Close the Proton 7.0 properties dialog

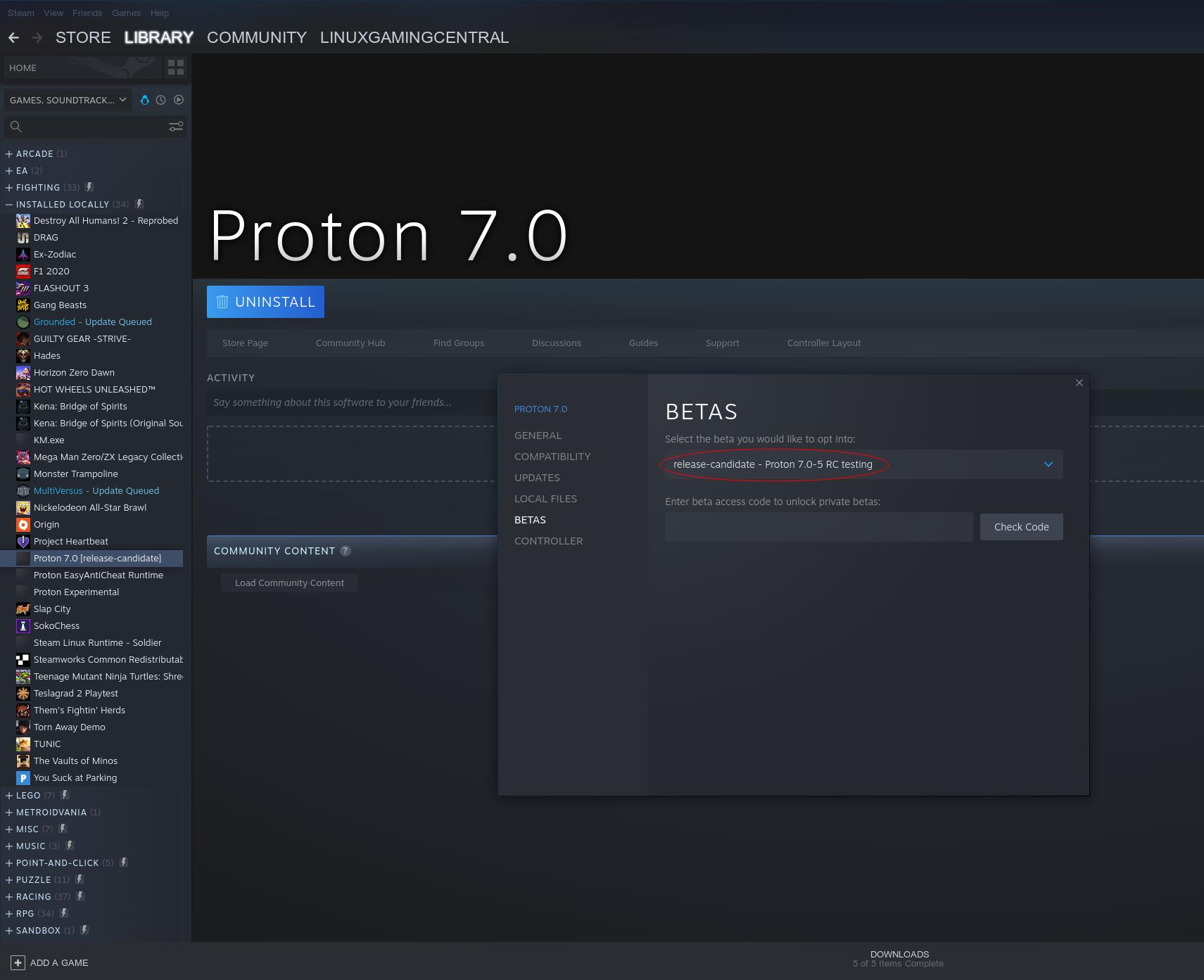coord(1079,383)
